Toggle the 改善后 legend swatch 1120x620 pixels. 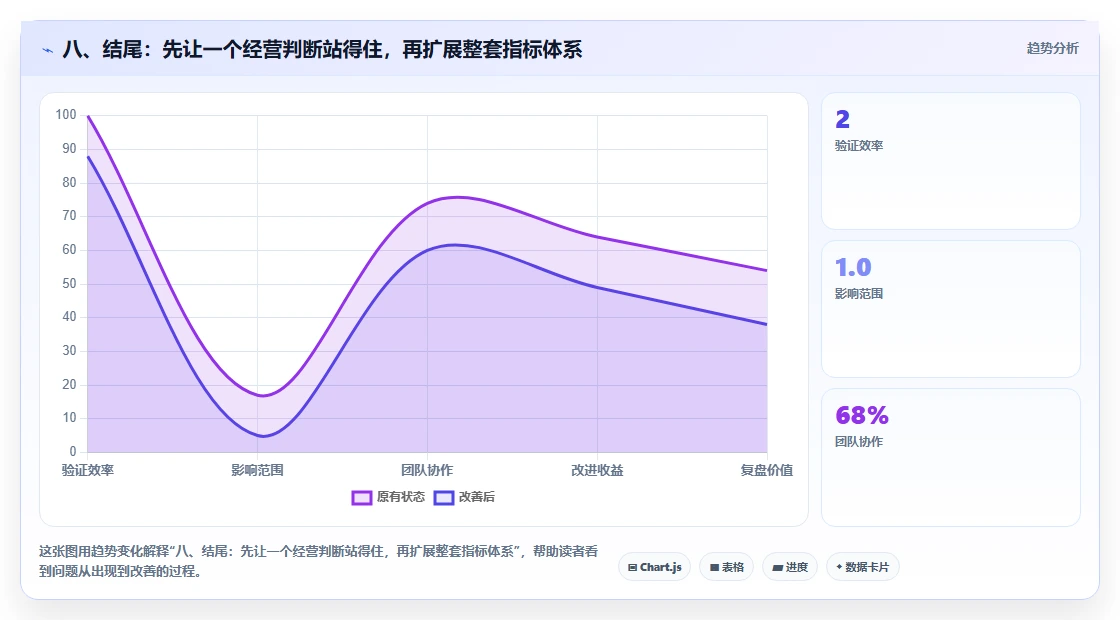coord(444,498)
